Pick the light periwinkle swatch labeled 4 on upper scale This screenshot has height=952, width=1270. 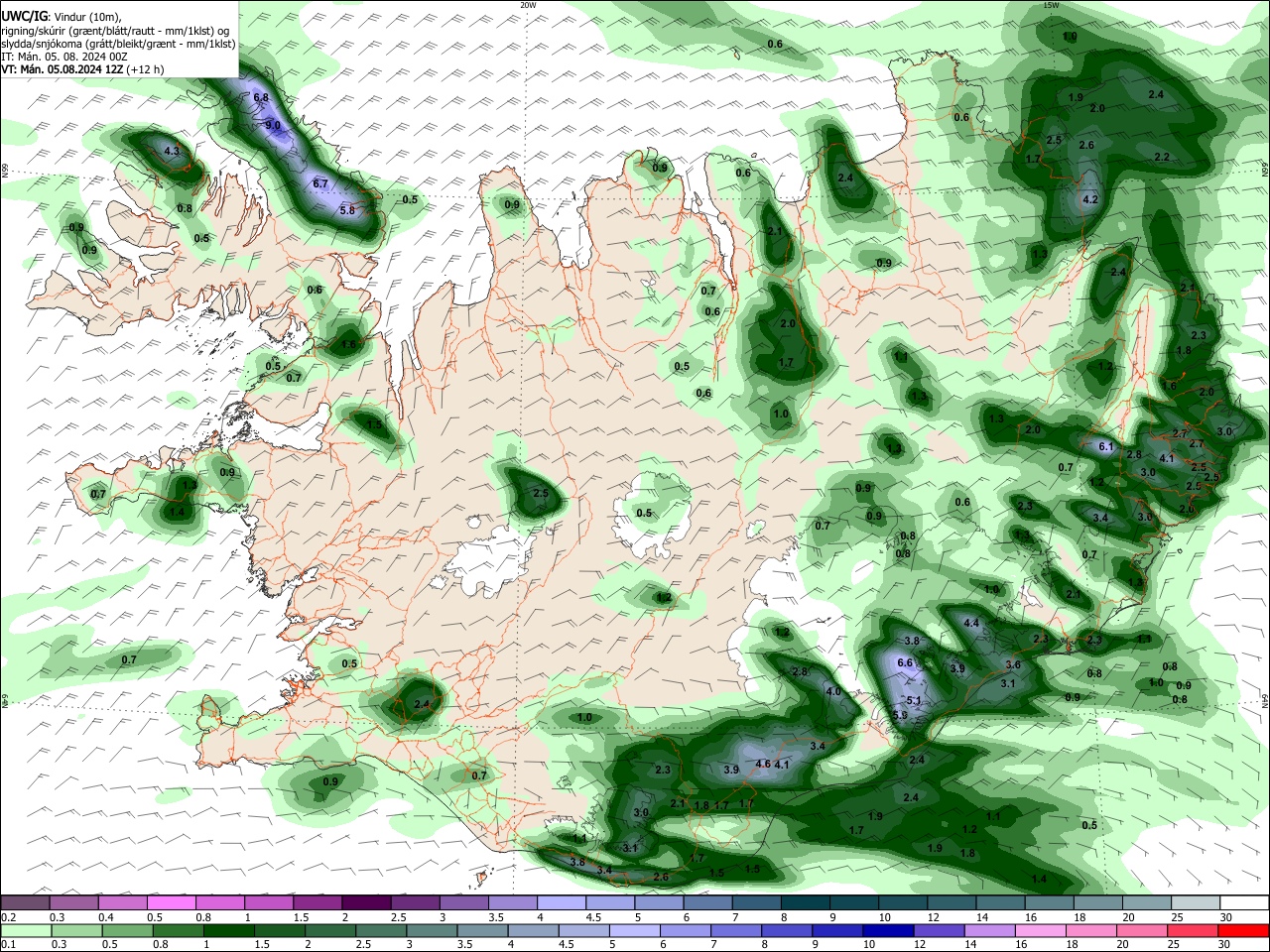pos(561,903)
